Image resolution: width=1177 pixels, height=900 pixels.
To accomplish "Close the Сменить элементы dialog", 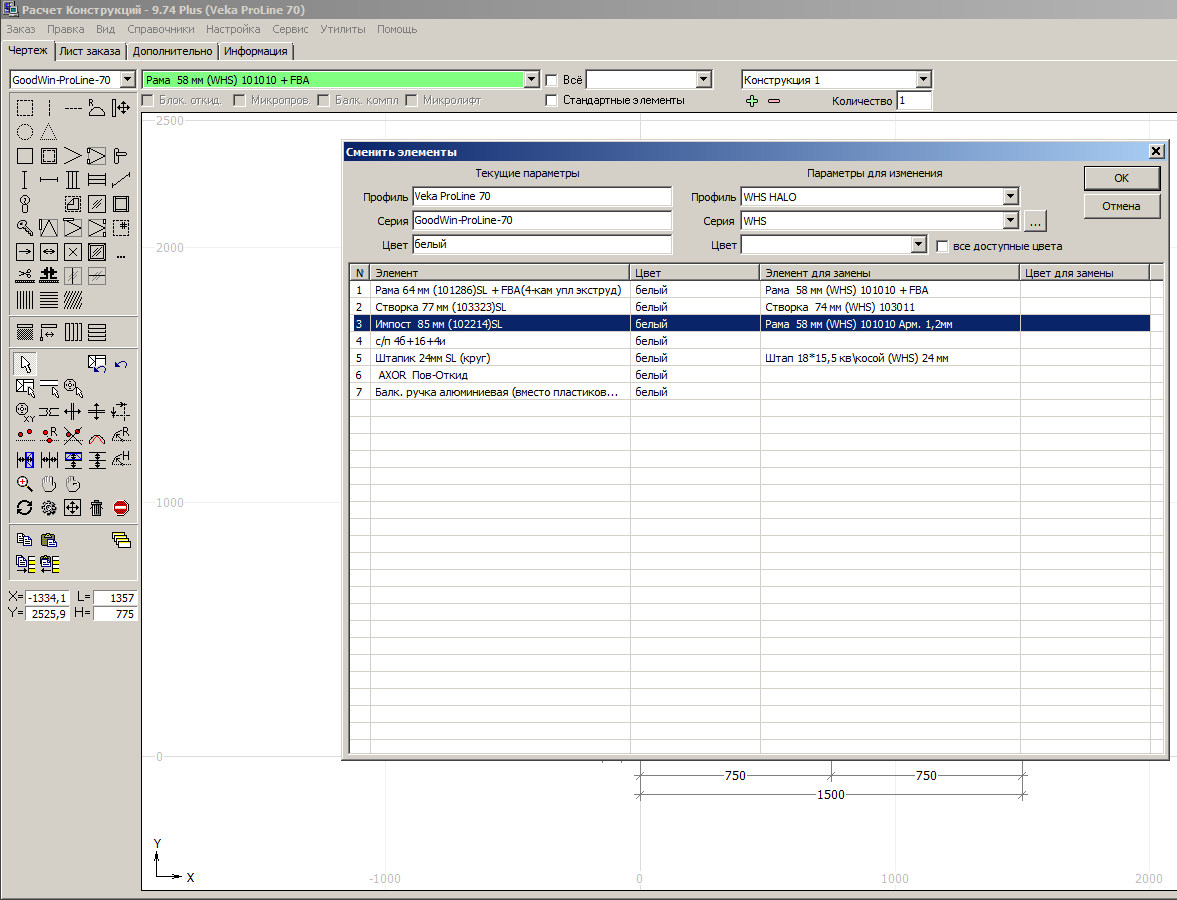I will pos(1156,152).
